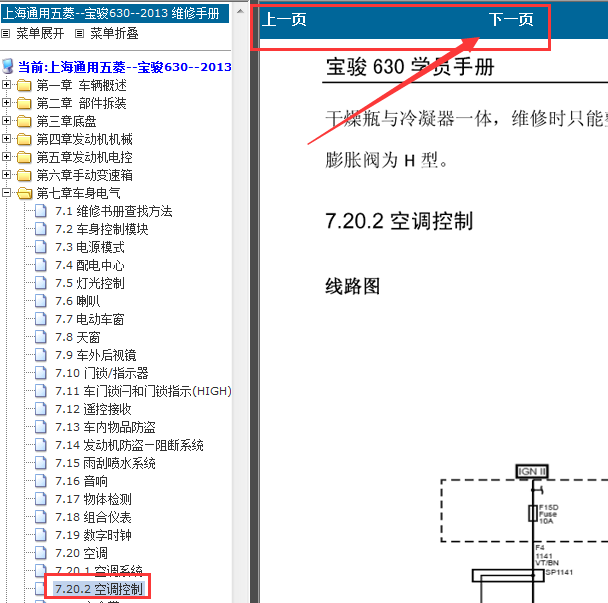This screenshot has width=608, height=603.
Task: Expand 第一章 车辆概述 tree node
Action: (6, 85)
